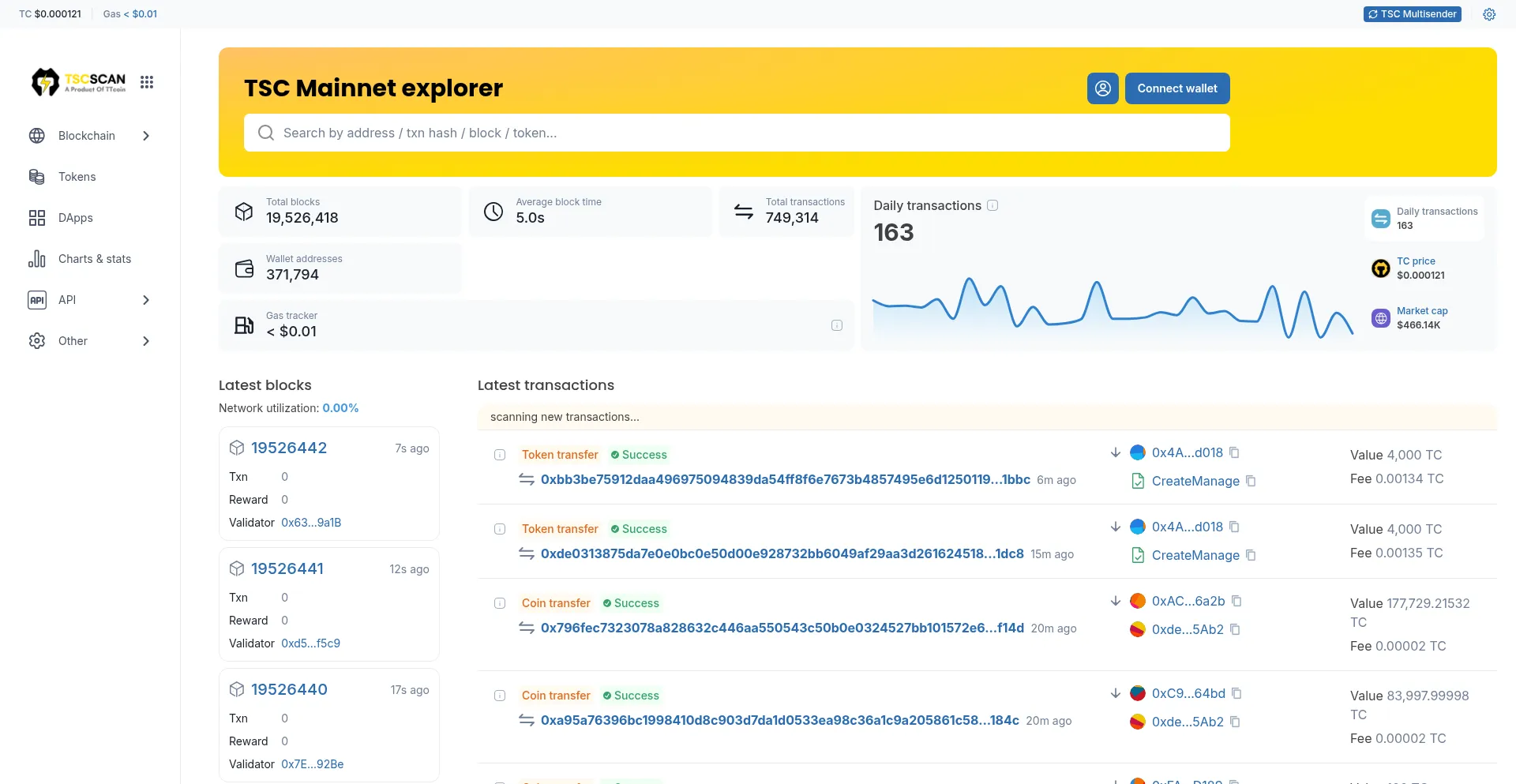This screenshot has height=784, width=1516.
Task: Copy CreateManage address in the 15m ago transaction
Action: click(x=1251, y=555)
